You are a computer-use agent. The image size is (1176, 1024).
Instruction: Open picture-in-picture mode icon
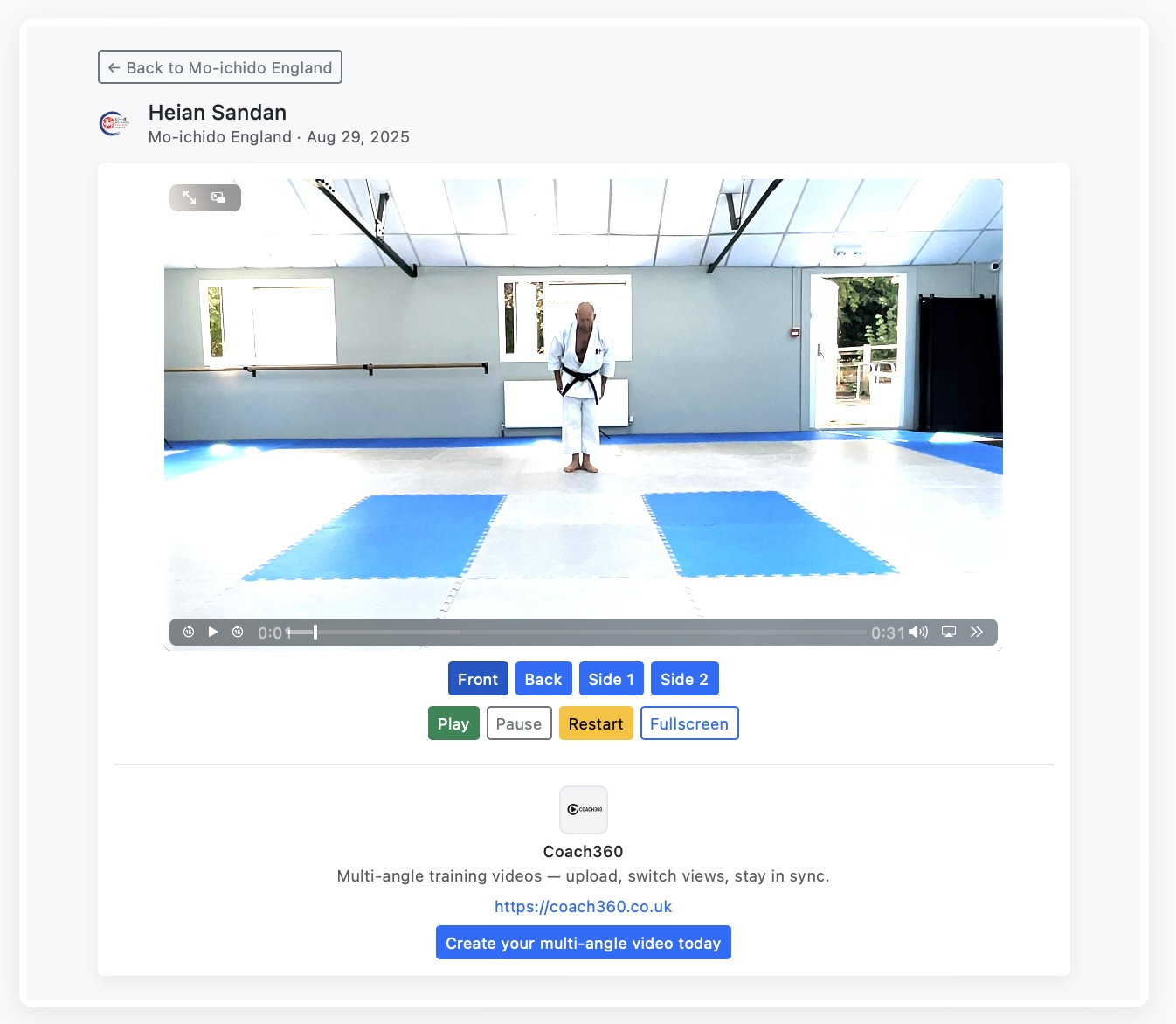coord(218,198)
